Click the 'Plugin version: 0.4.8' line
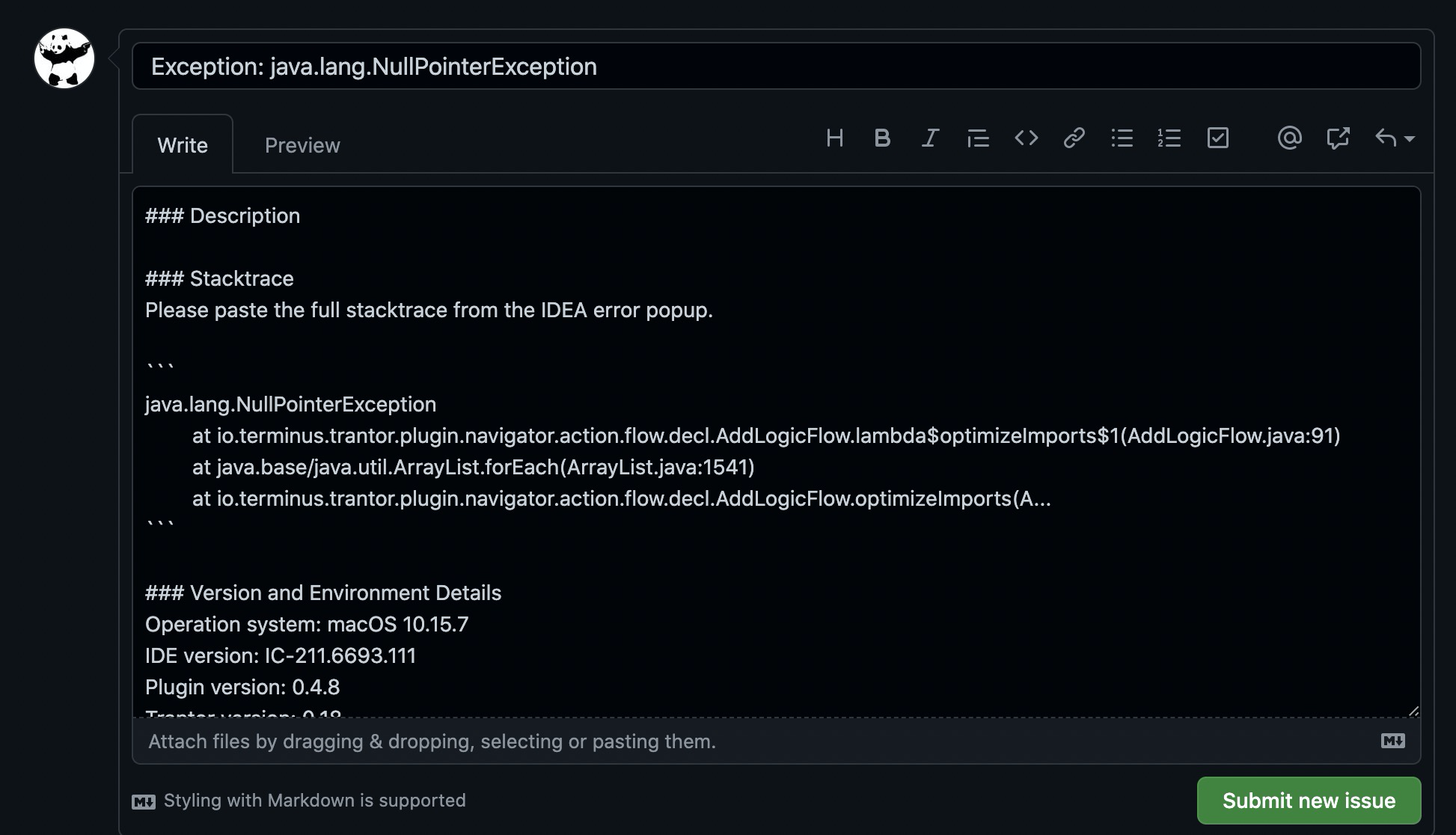The height and width of the screenshot is (835, 1456). pyautogui.click(x=242, y=687)
